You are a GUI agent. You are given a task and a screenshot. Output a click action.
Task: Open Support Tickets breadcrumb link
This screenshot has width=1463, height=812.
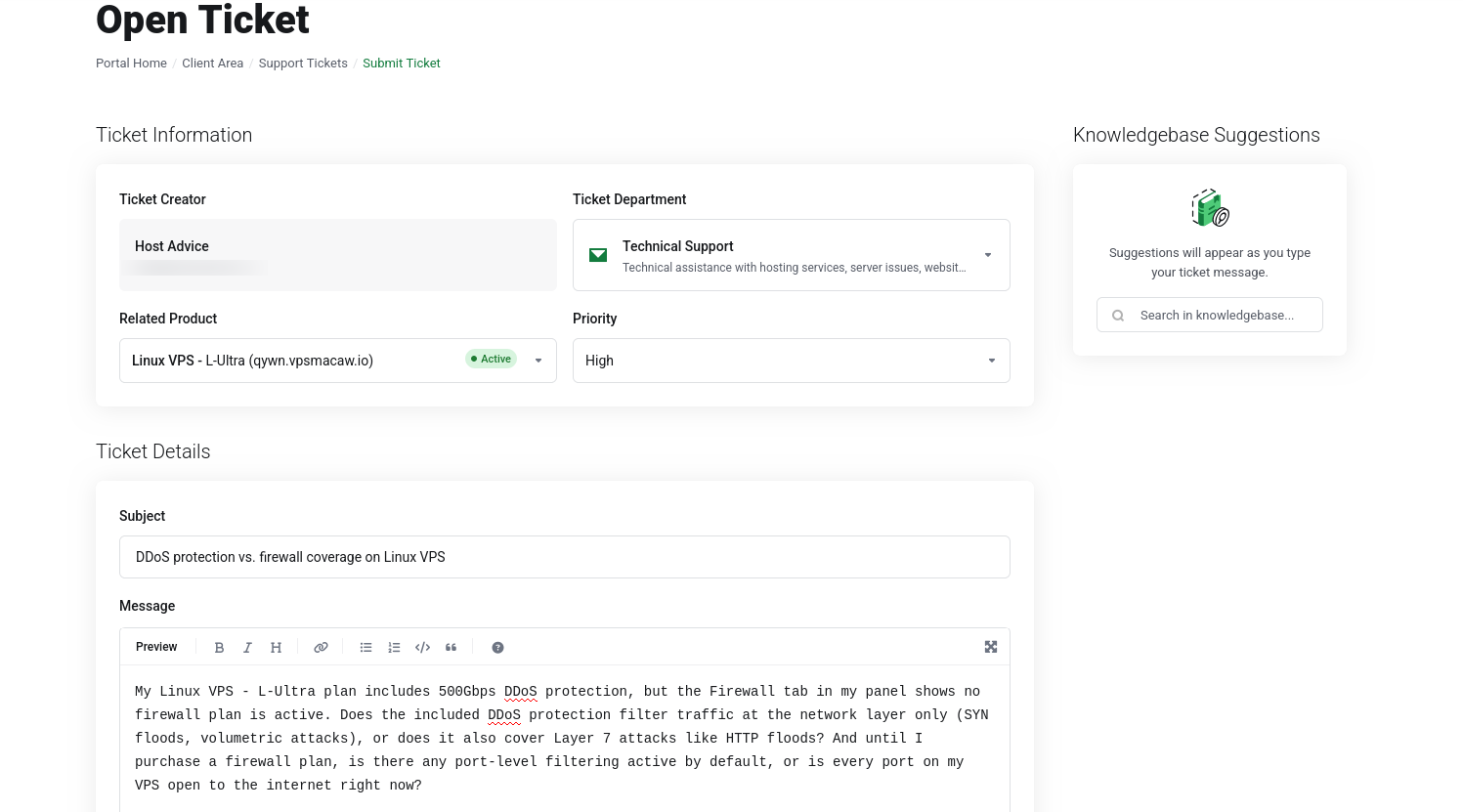(x=303, y=64)
